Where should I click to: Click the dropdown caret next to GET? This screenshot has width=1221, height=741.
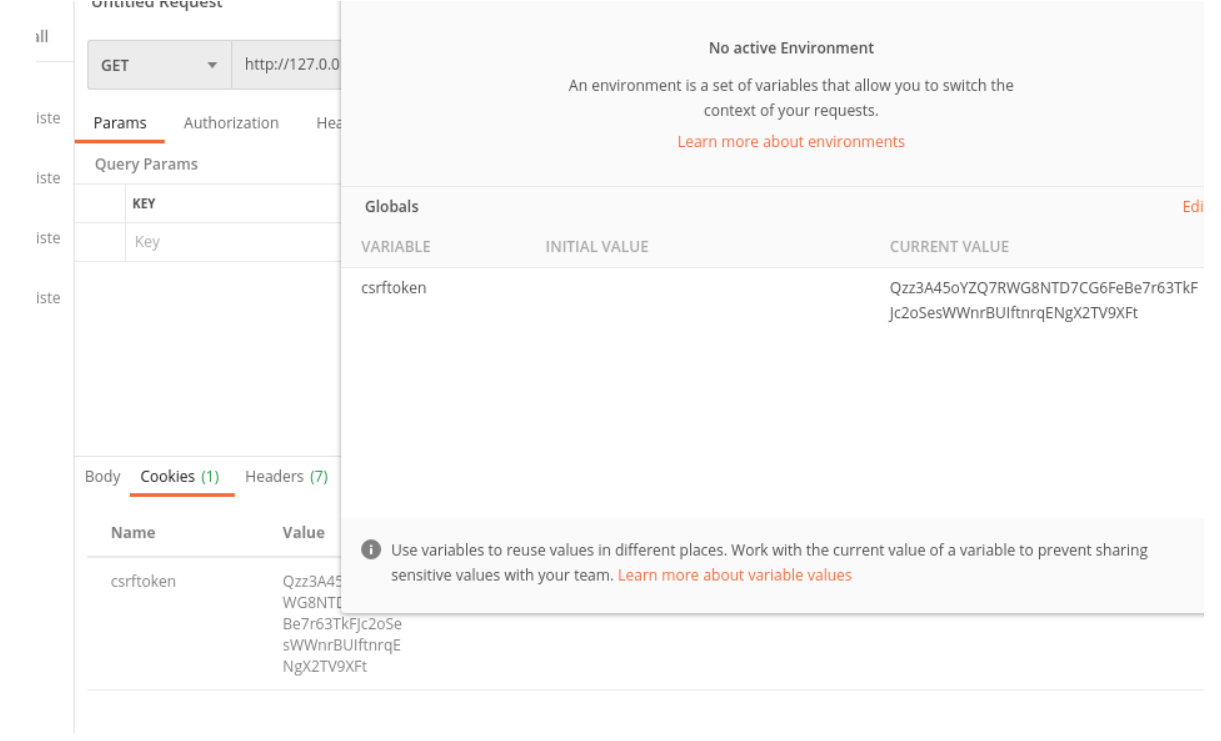coord(211,64)
